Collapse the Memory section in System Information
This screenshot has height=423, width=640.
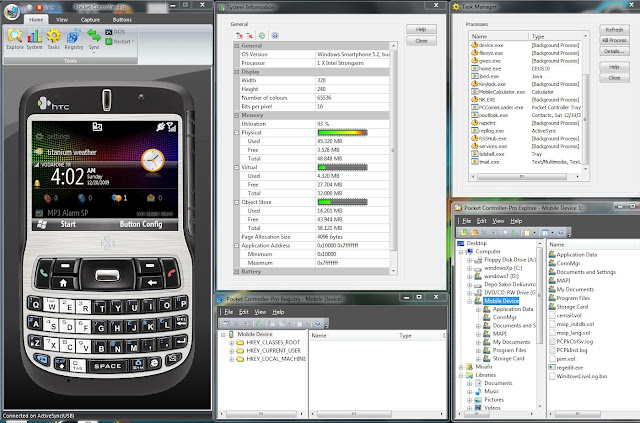236,116
